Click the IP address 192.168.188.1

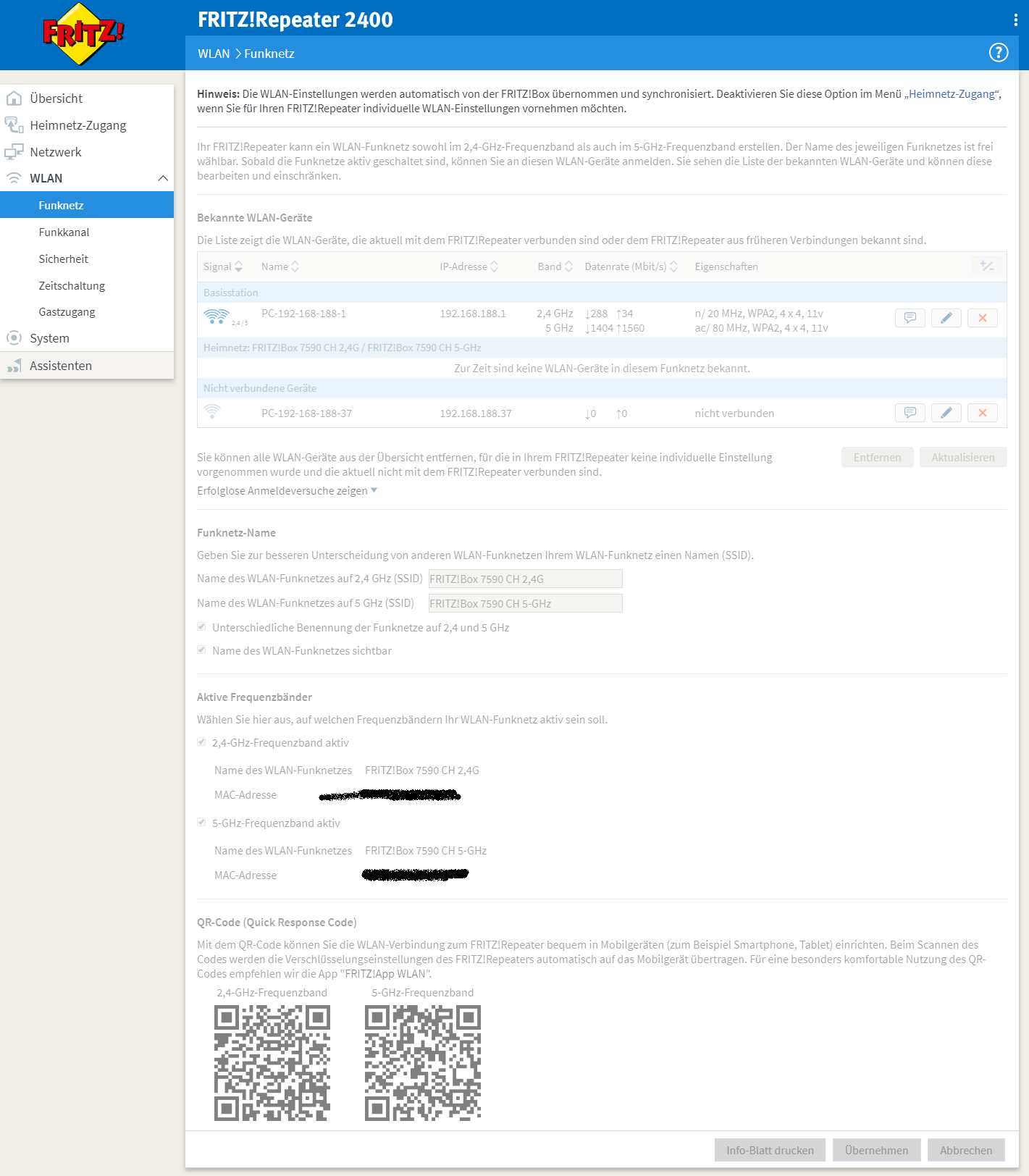pos(473,314)
